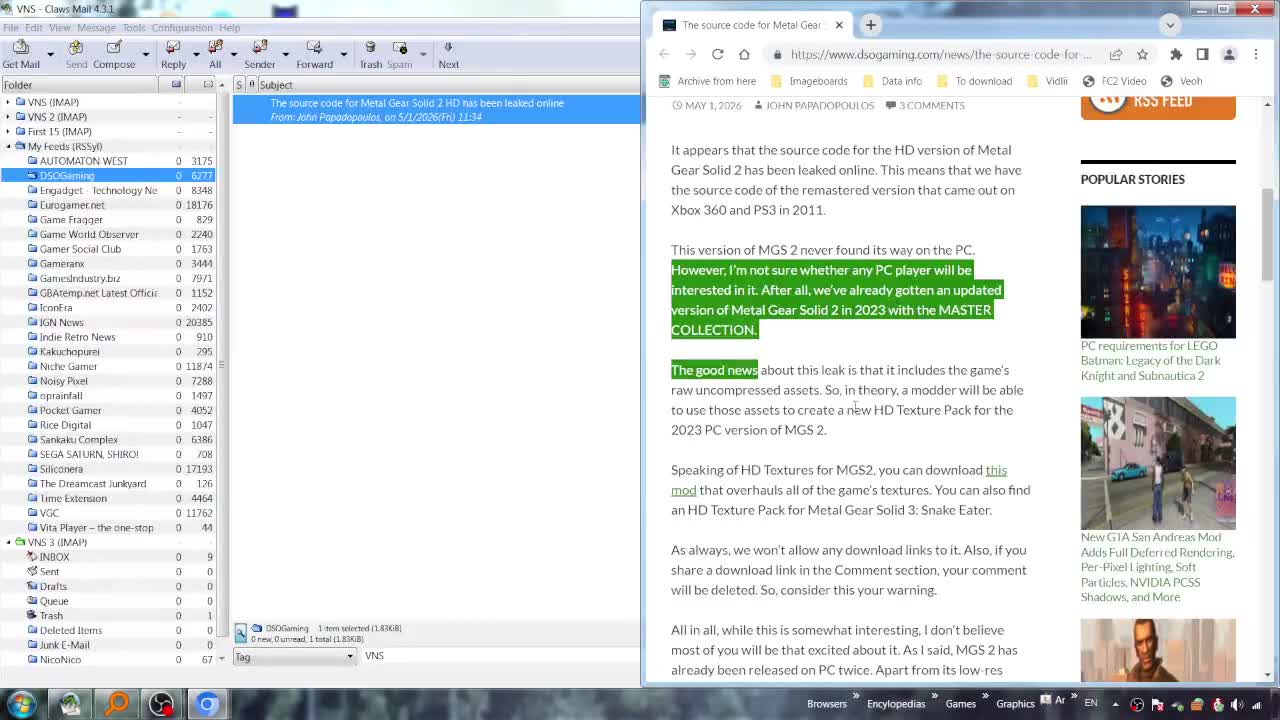Expand the VNS (IMAP) account tree
This screenshot has height=720, width=1280.
click(x=8, y=102)
